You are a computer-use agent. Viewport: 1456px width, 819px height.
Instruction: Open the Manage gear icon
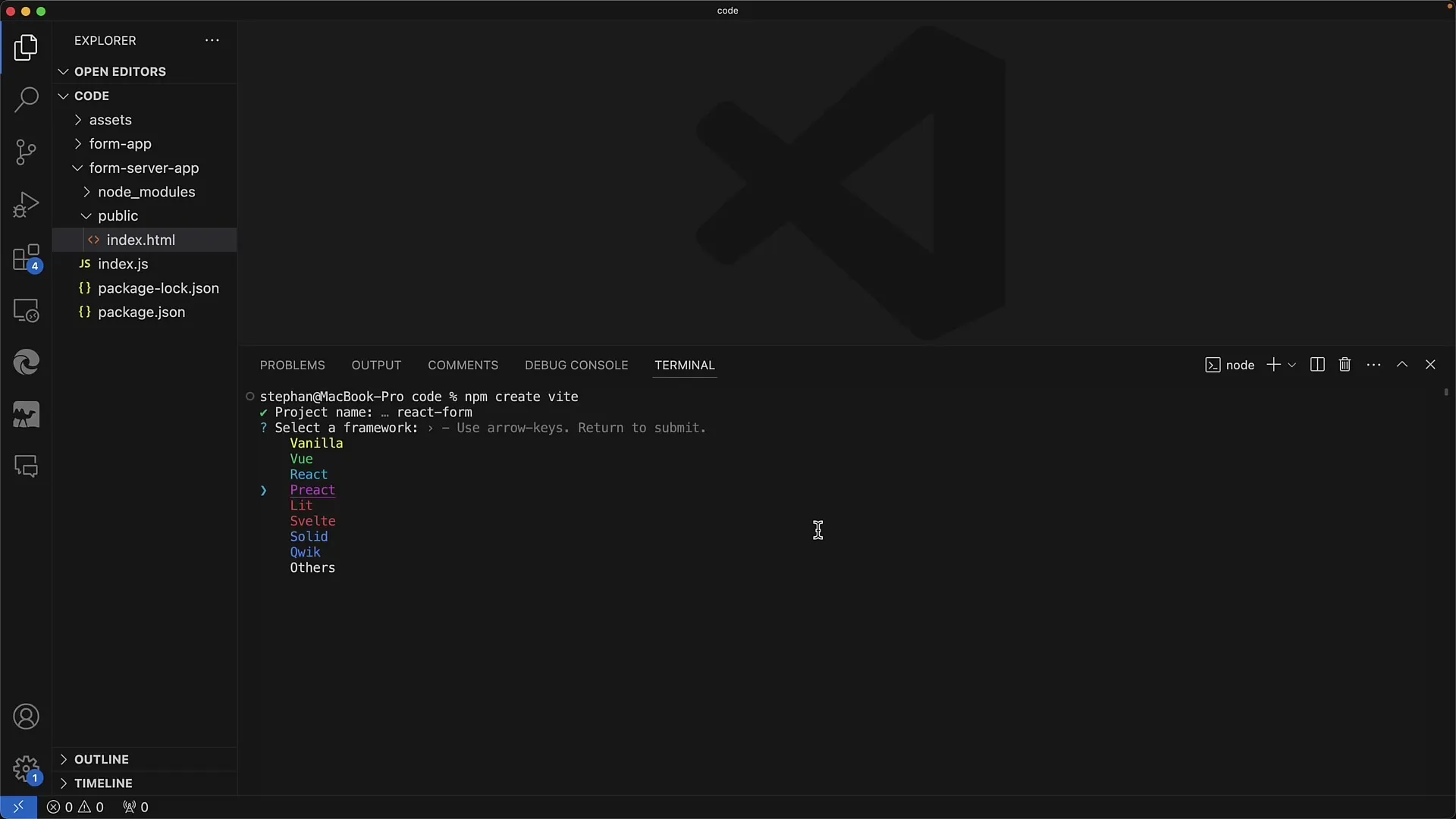coord(26,769)
